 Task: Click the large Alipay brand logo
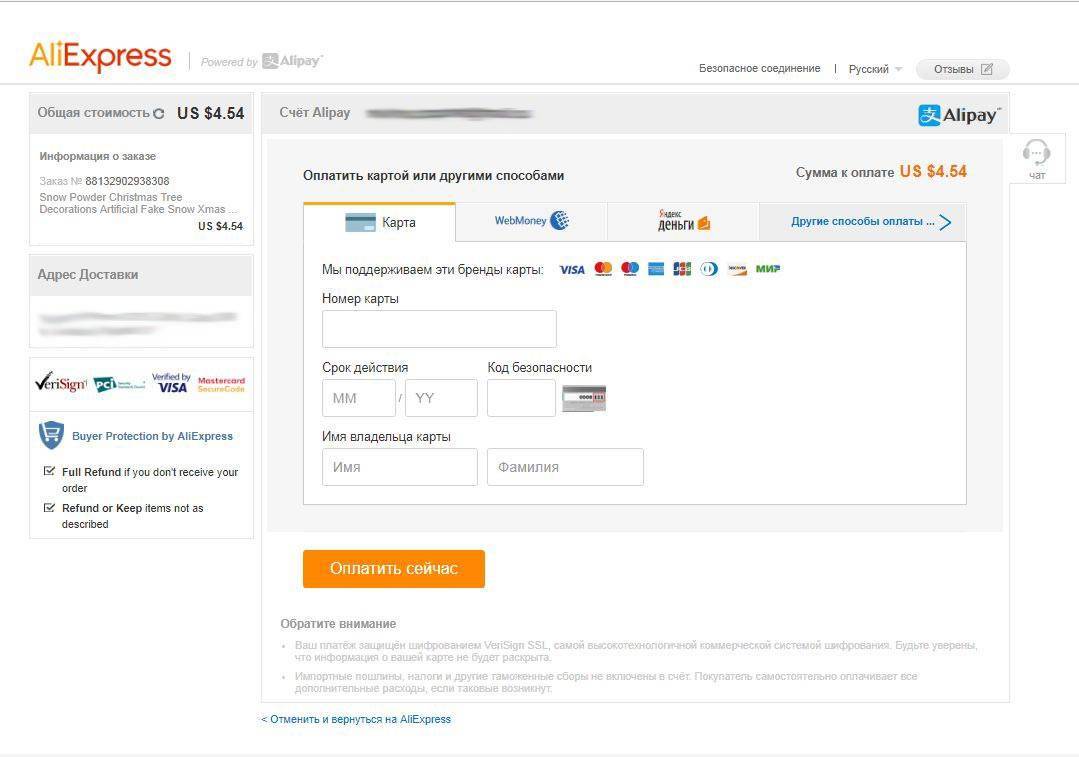coord(959,115)
